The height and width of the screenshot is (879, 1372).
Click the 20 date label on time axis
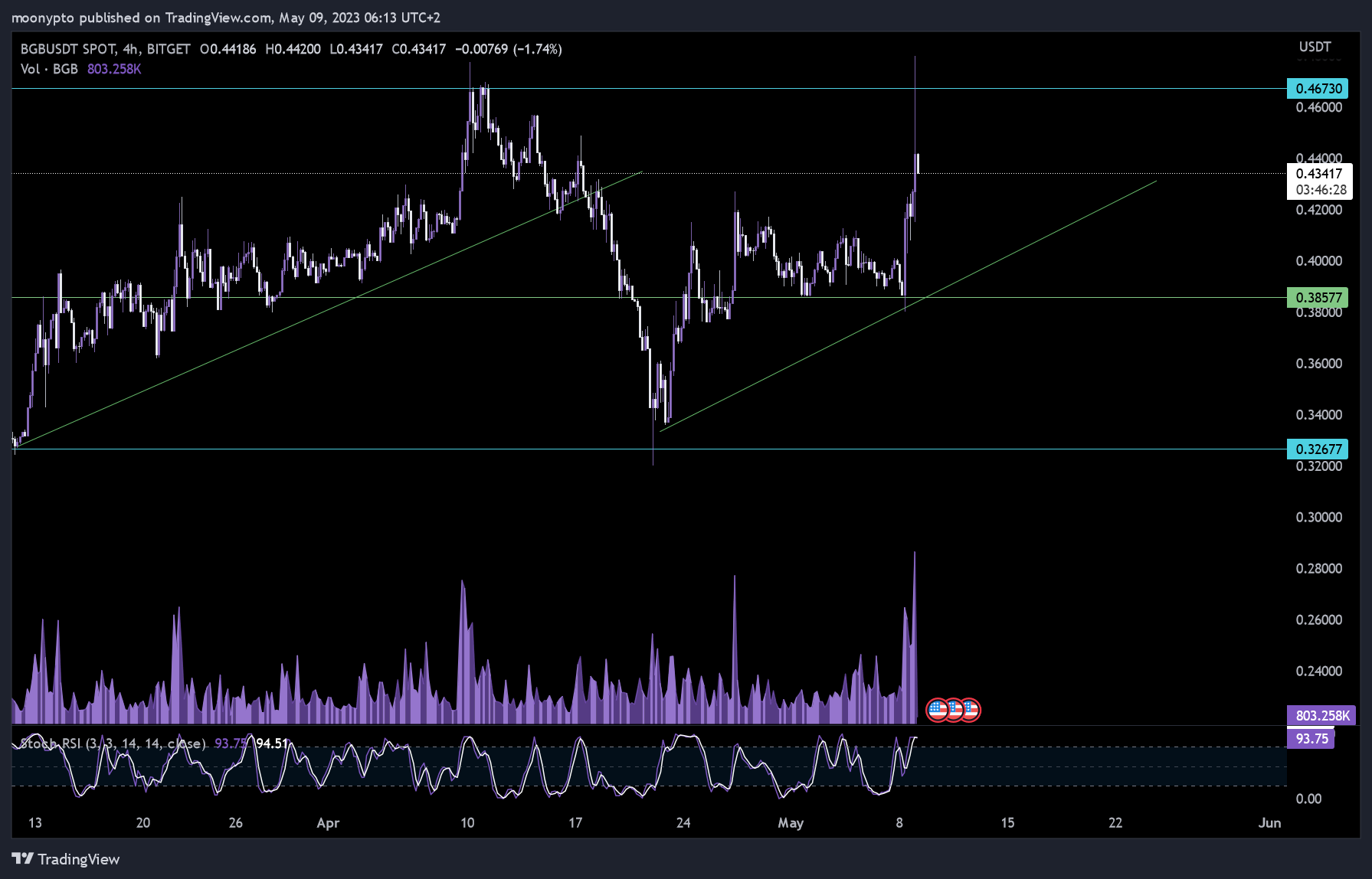pyautogui.click(x=143, y=823)
